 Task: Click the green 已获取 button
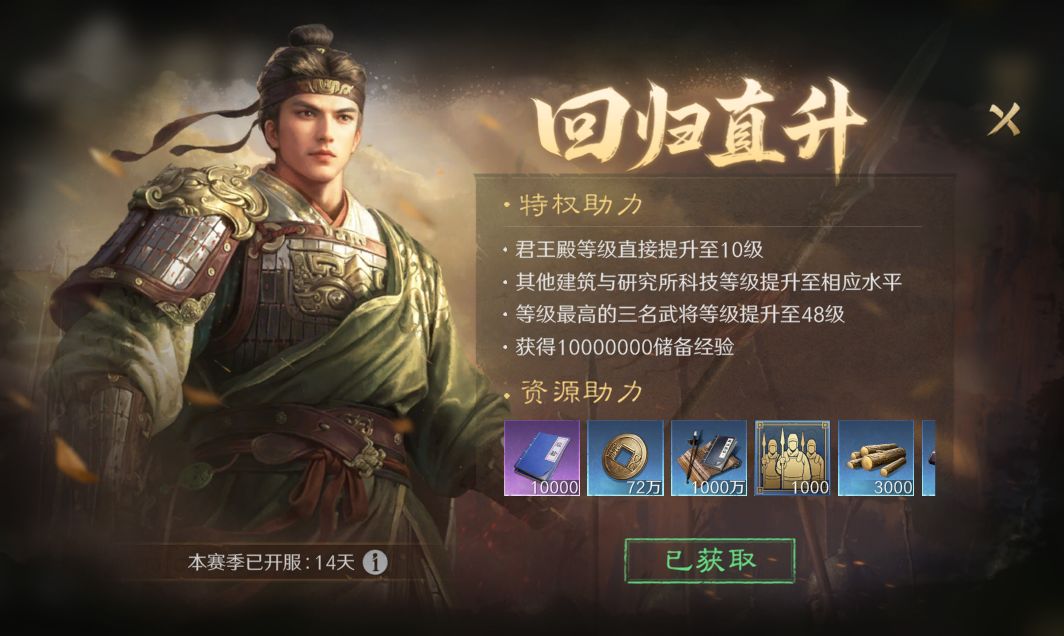(709, 561)
